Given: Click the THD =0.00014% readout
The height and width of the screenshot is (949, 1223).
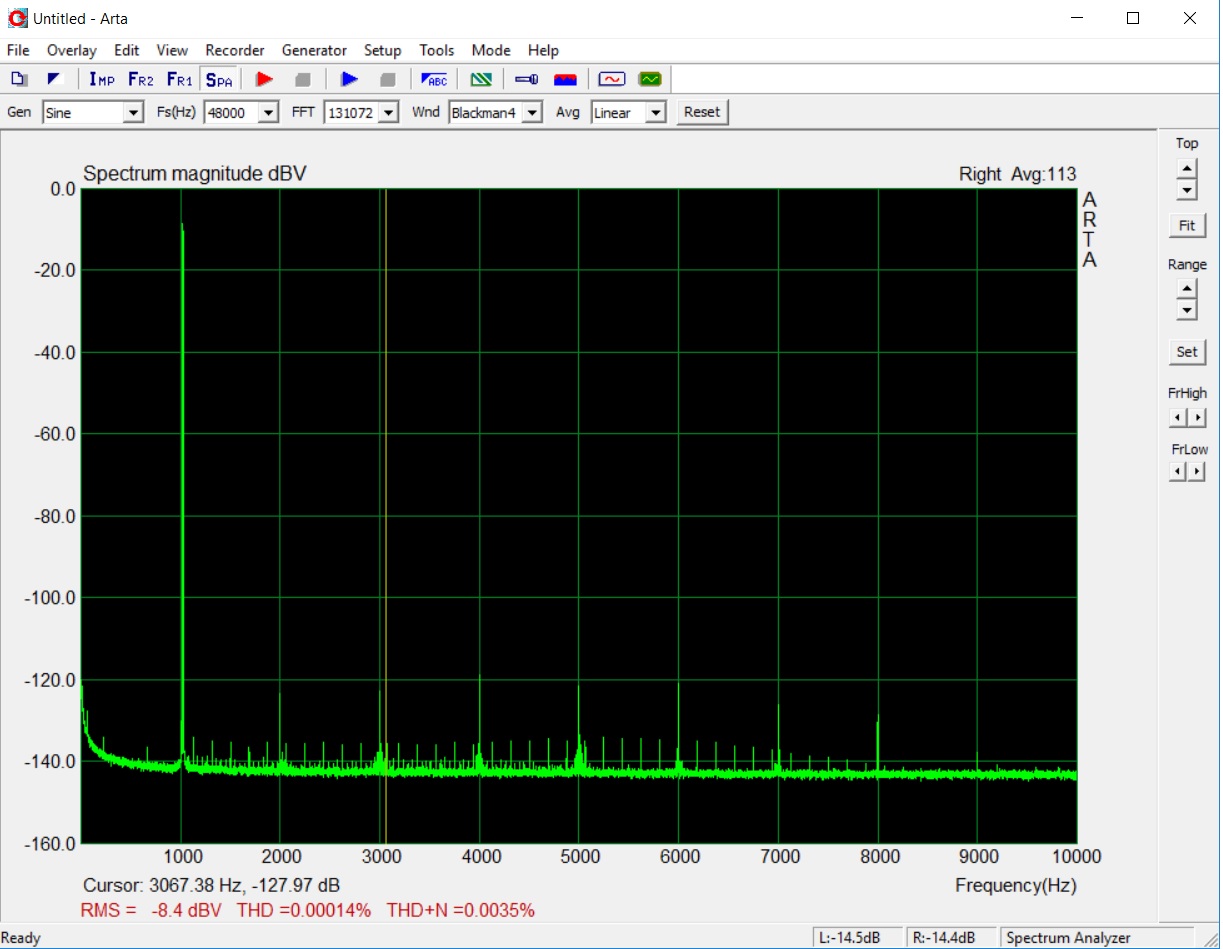Looking at the screenshot, I should (304, 910).
